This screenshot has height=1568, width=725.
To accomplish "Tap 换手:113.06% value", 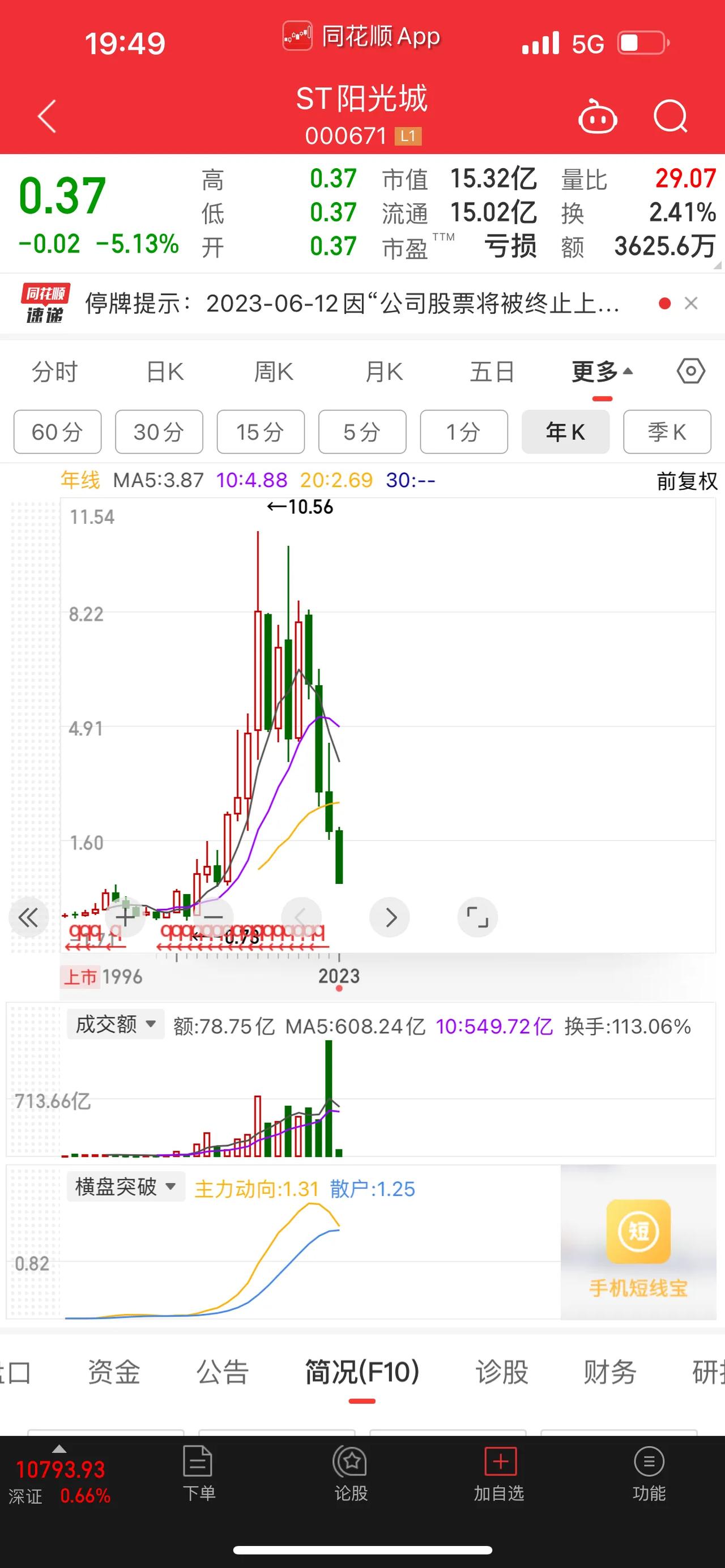I will pyautogui.click(x=628, y=1026).
